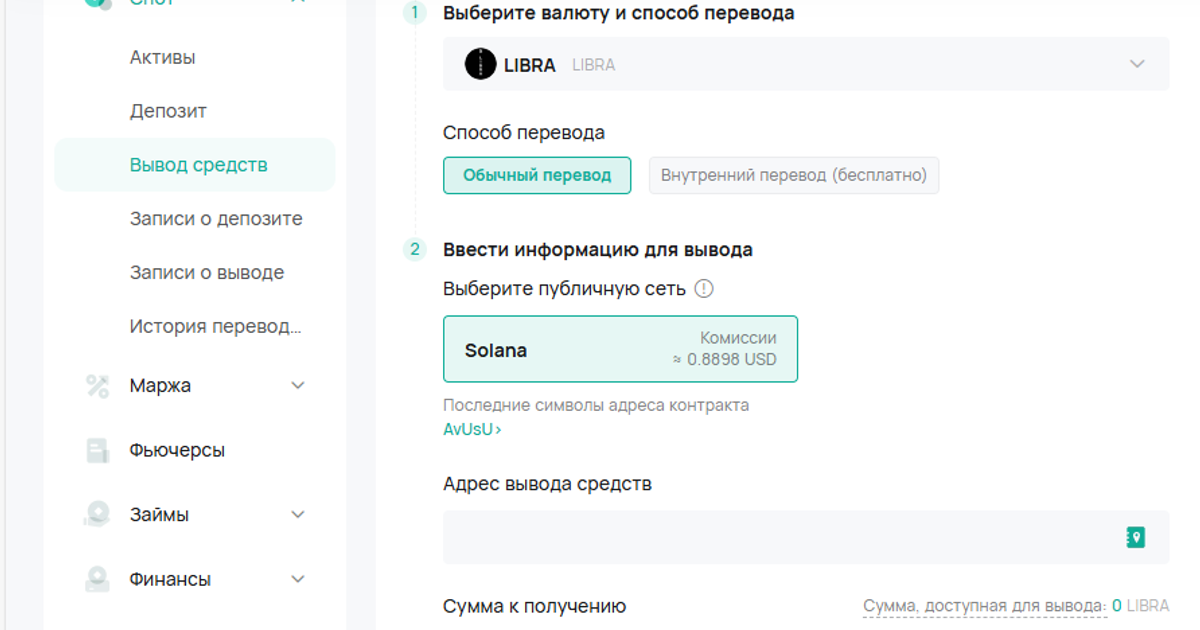The image size is (1200, 630).
Task: Open the address book icon in address field
Action: click(1135, 538)
